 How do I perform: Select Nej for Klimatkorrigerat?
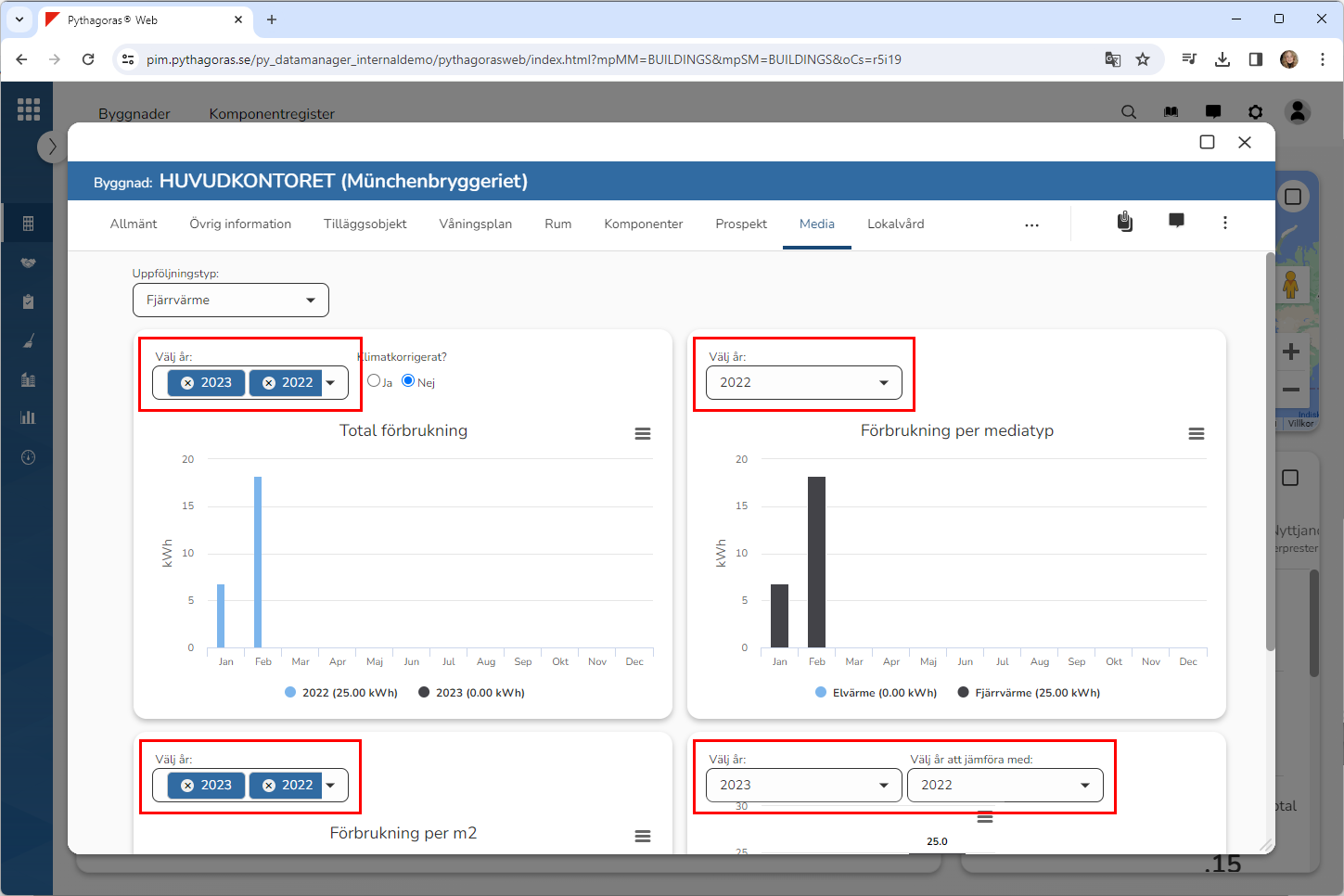click(408, 380)
